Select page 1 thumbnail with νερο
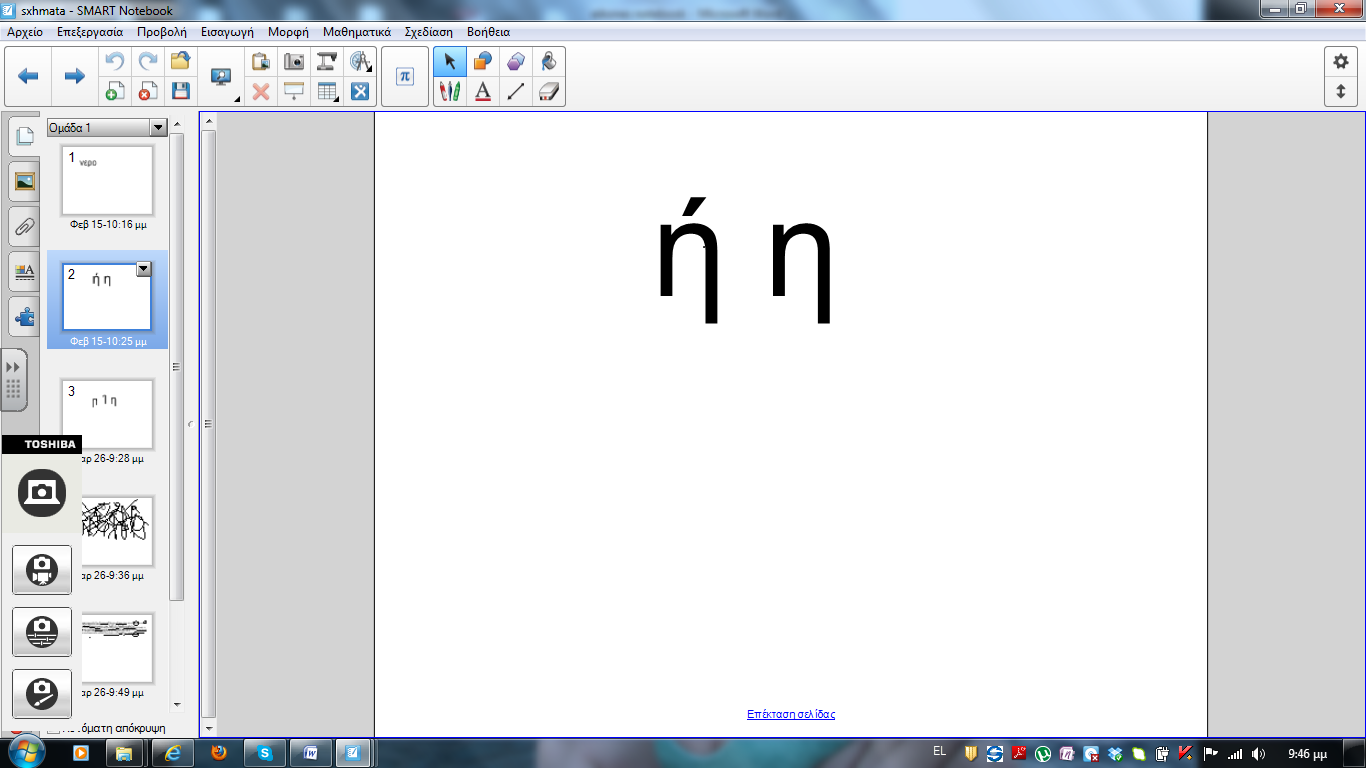Screen dimensions: 1366x768 pyautogui.click(x=108, y=181)
